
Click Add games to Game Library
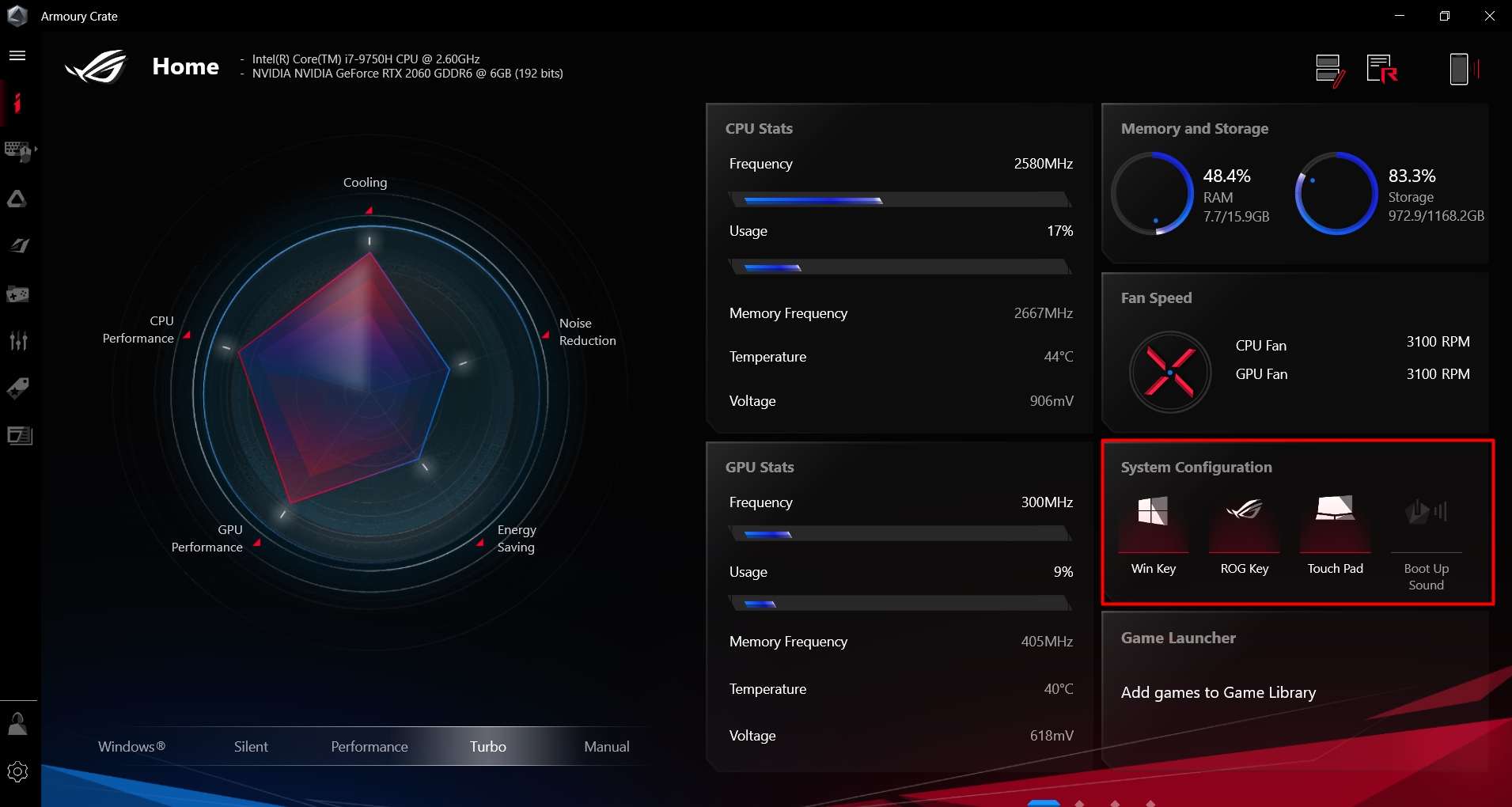(1218, 692)
